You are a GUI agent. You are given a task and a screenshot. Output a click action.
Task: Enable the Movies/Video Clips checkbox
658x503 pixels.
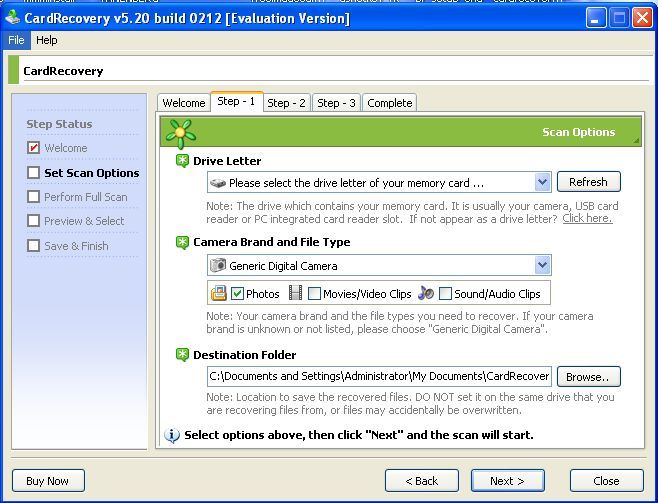click(x=314, y=294)
